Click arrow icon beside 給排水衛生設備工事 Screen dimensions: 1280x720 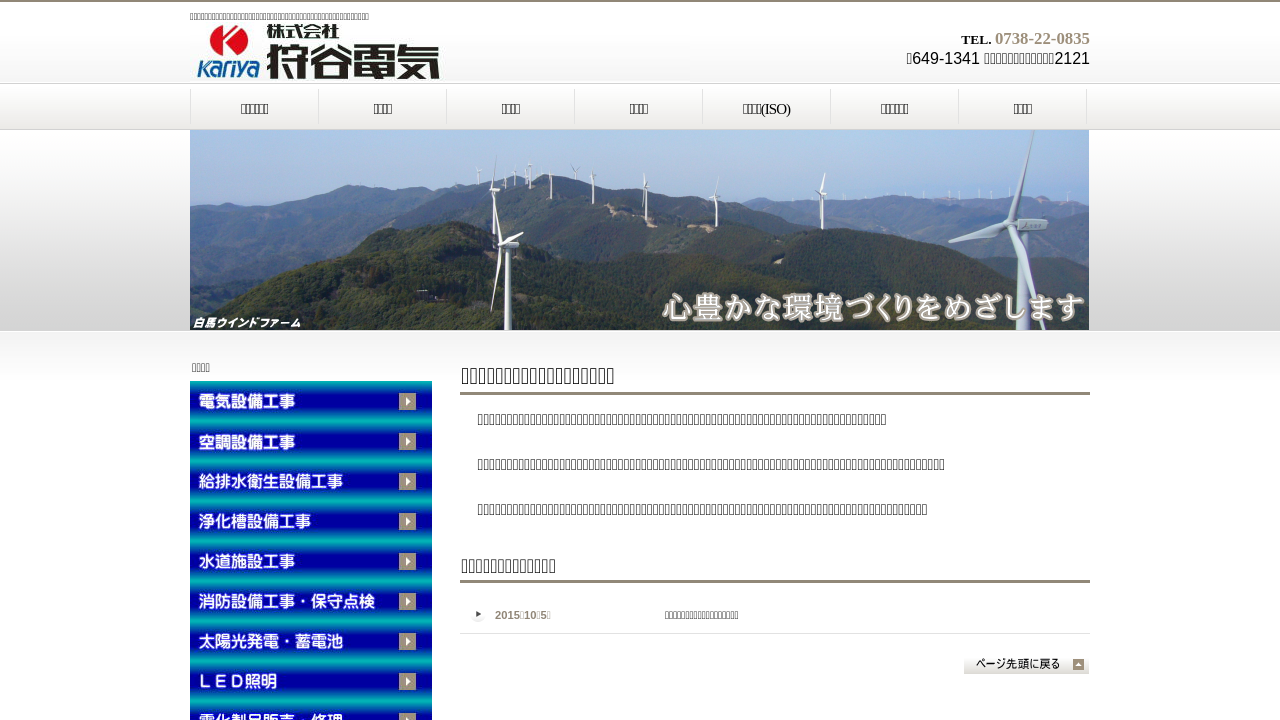tap(407, 482)
